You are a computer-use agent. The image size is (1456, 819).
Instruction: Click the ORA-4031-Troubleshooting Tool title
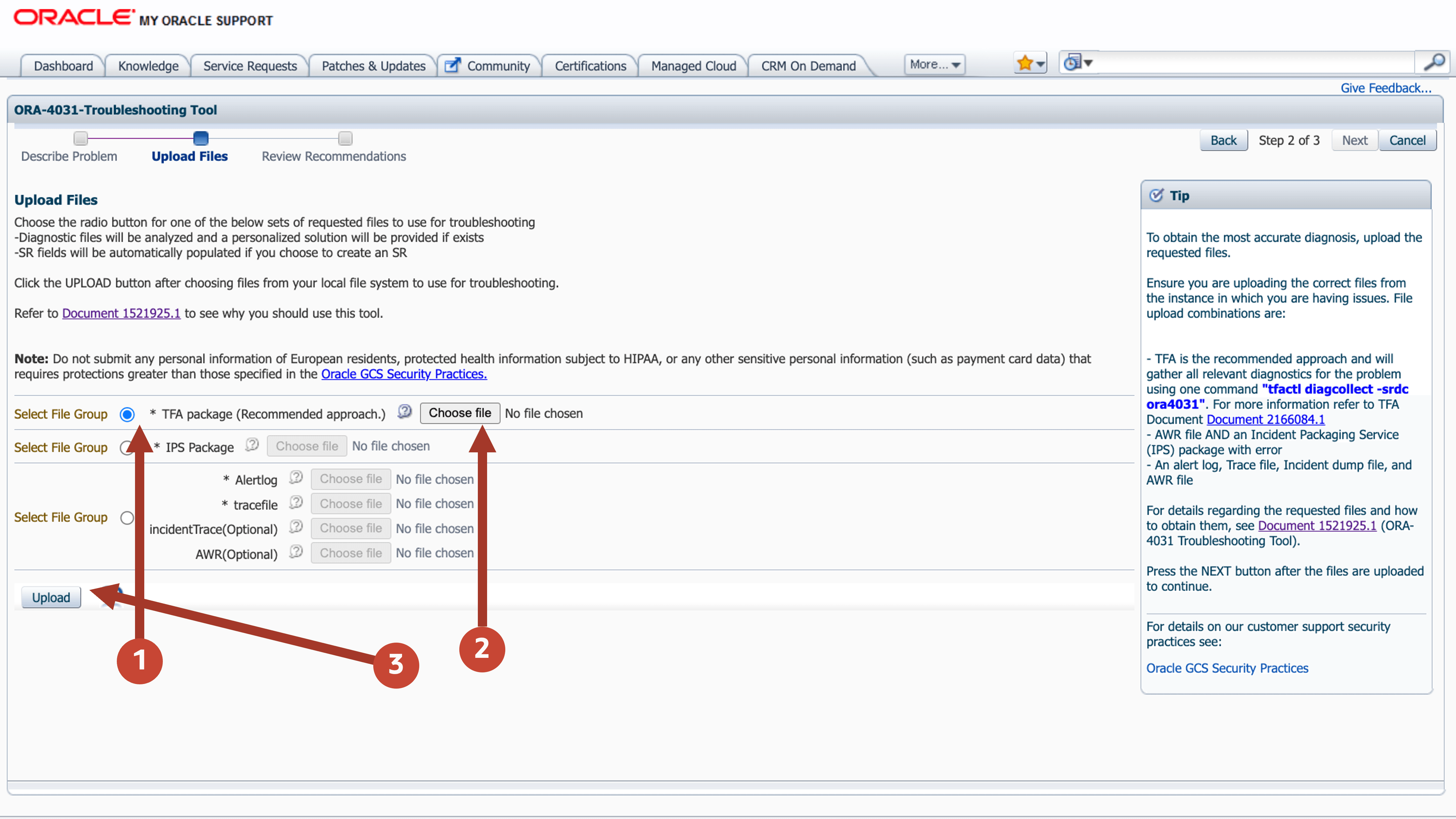[115, 110]
